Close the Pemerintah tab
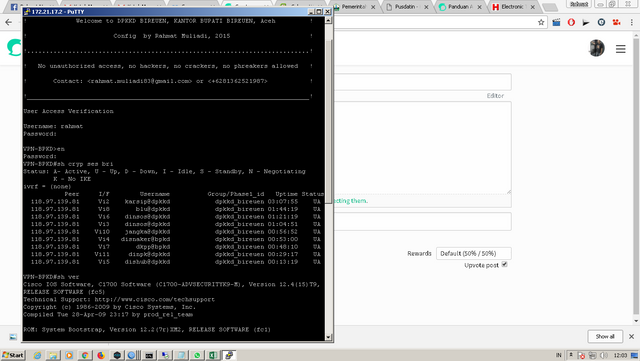Image resolution: width=640 pixels, height=361 pixels. (373, 7)
